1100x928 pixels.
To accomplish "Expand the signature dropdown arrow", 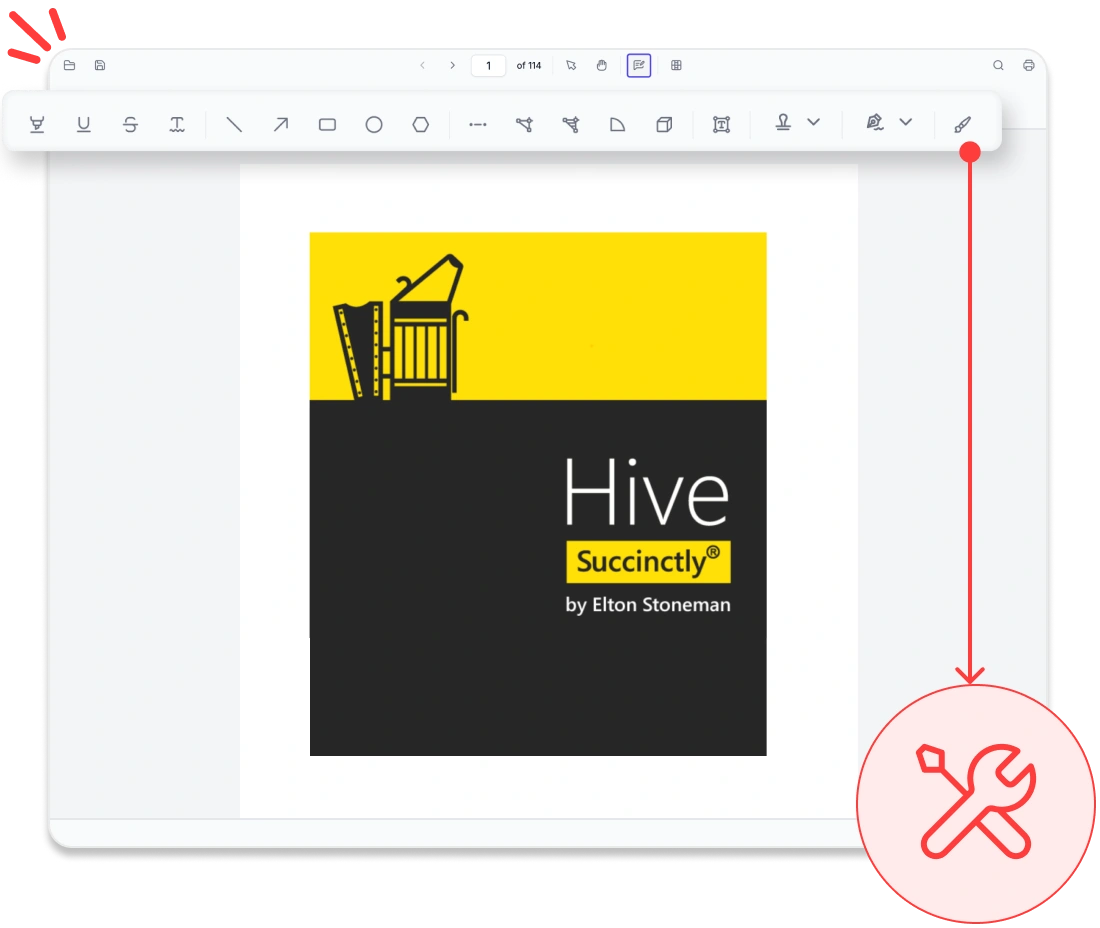I will coord(906,122).
